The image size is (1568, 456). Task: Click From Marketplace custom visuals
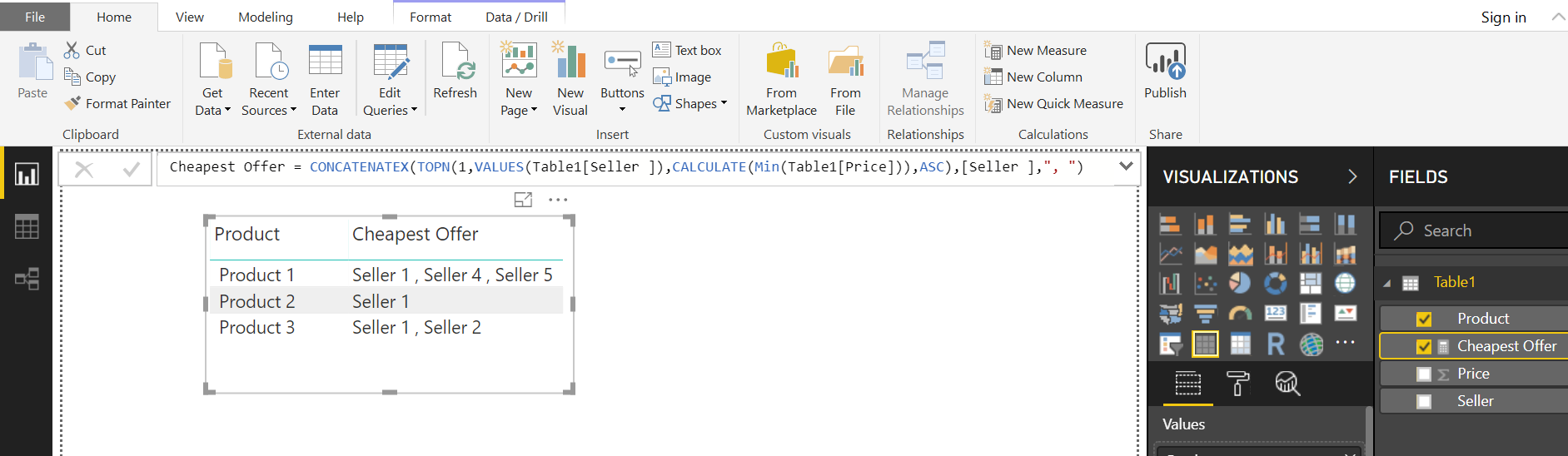(x=781, y=80)
